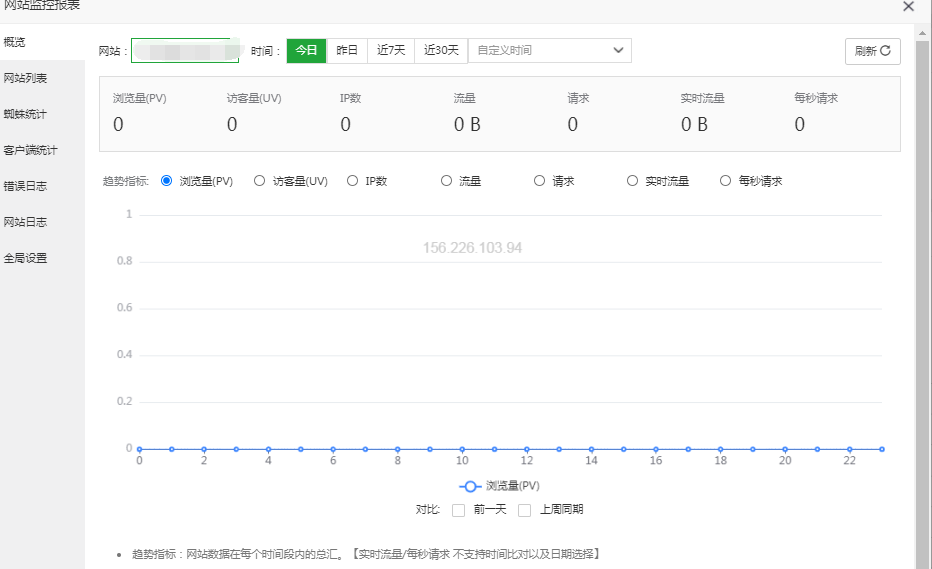Enable 前一天 comparison checkbox
Screen dimensions: 932x569
(458, 510)
